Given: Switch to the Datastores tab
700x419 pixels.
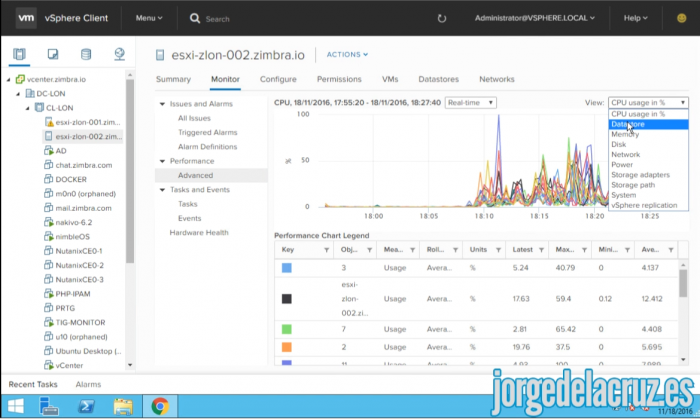Looking at the screenshot, I should [438, 79].
